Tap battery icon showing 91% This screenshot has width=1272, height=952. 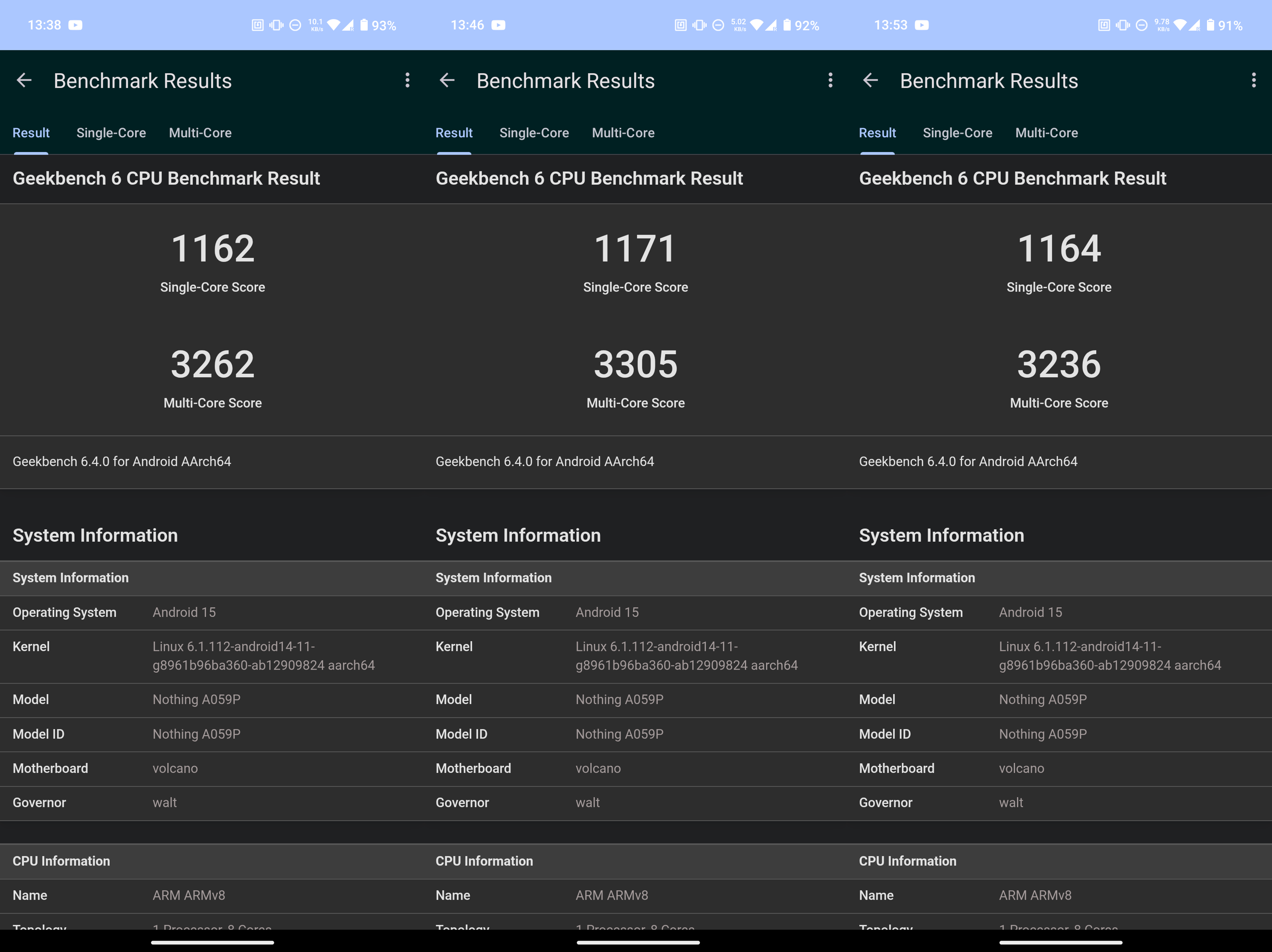[x=1210, y=25]
